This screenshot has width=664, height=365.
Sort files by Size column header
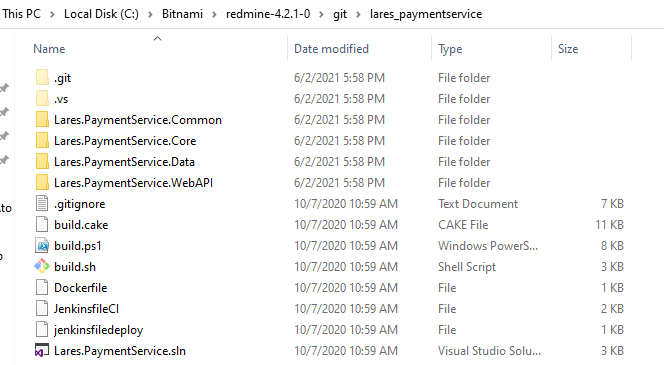click(x=568, y=49)
